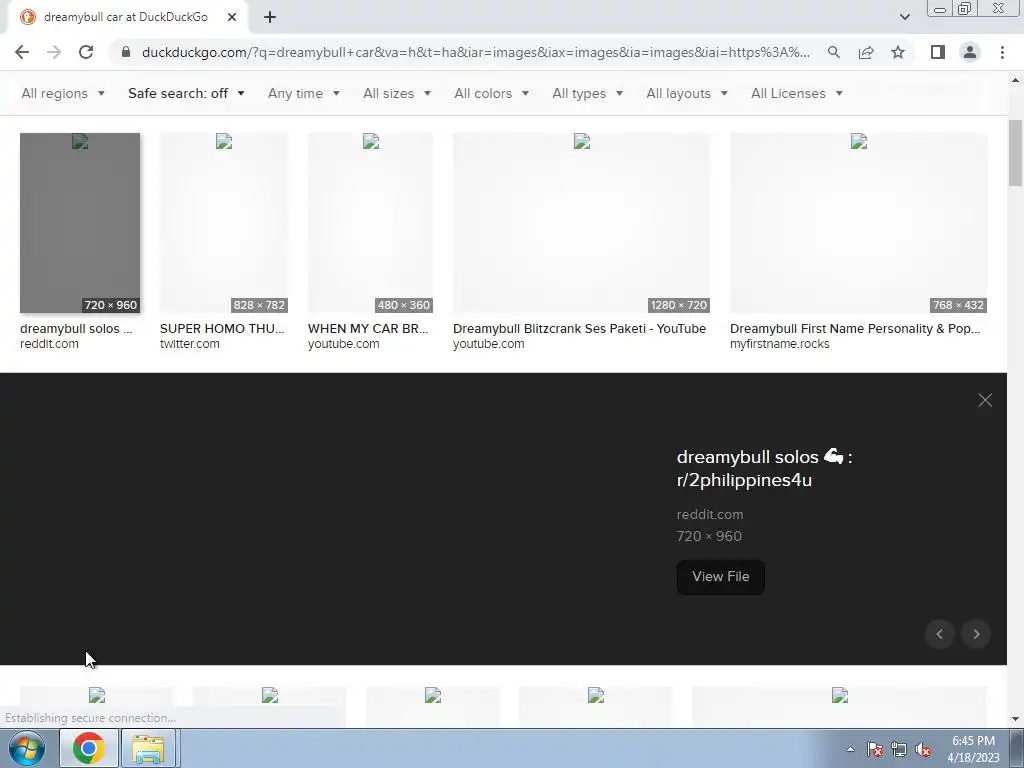Select the 768 × 432 myfirstname.rocks thumbnail
The width and height of the screenshot is (1024, 768).
[x=859, y=223]
